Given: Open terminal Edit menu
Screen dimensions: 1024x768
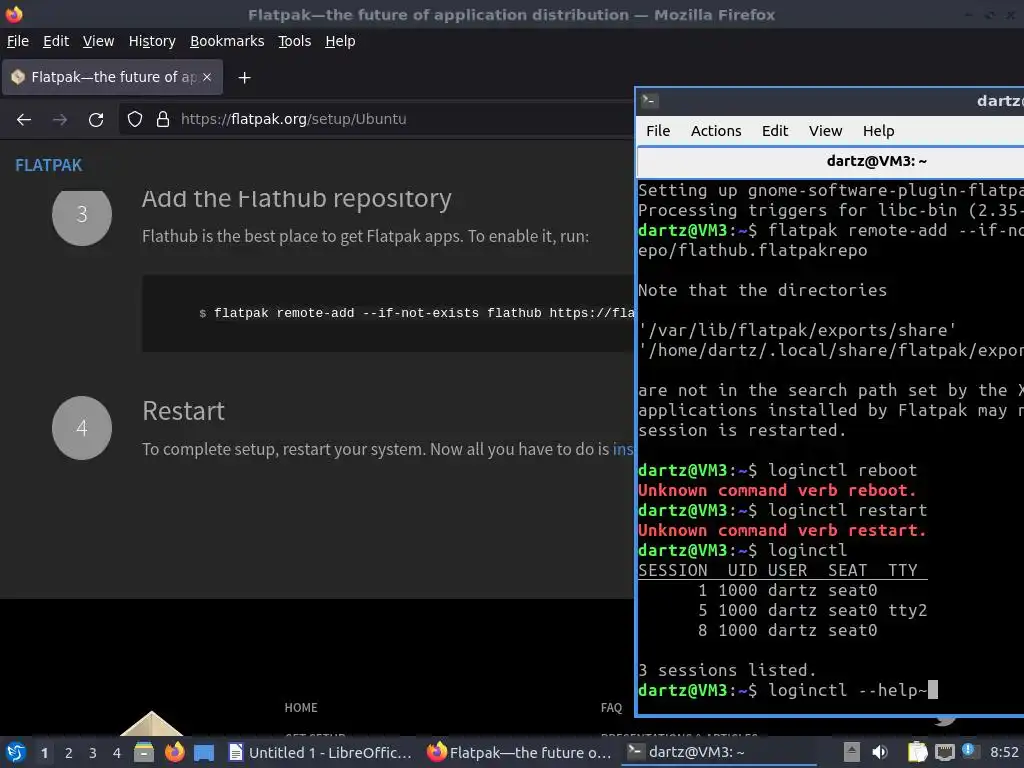Looking at the screenshot, I should (x=775, y=131).
